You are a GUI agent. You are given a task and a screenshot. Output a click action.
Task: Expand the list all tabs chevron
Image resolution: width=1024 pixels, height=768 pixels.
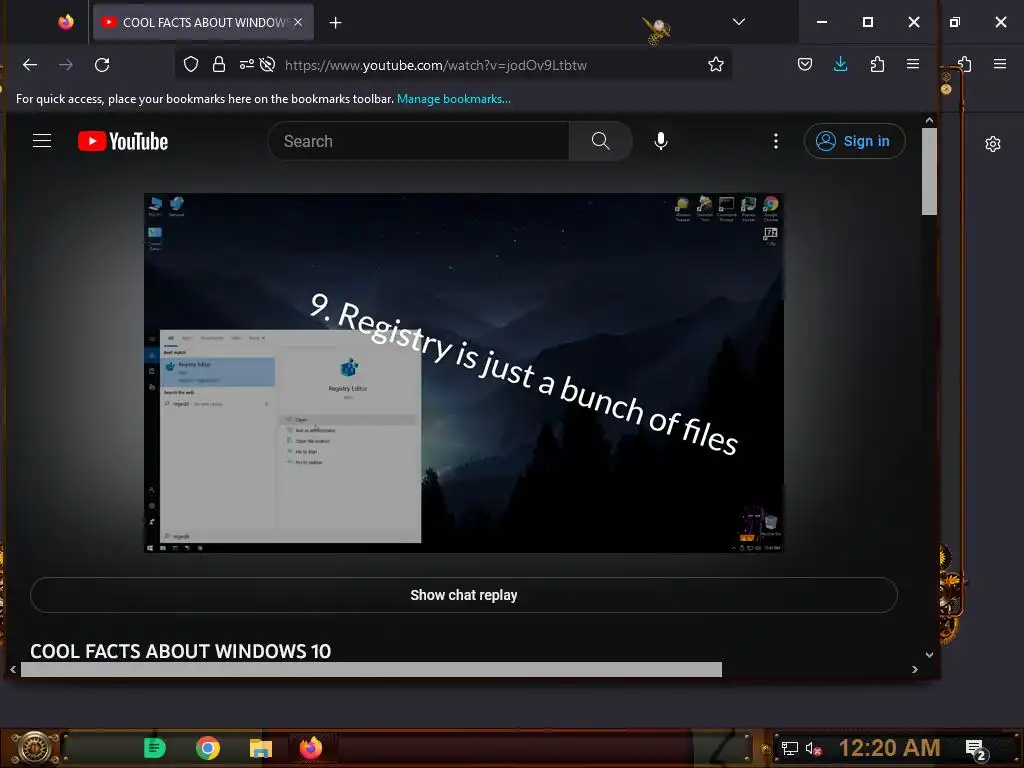click(x=739, y=22)
